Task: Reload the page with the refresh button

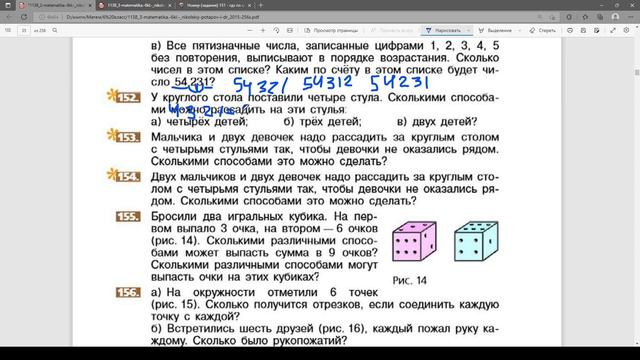Action: (x=24, y=17)
